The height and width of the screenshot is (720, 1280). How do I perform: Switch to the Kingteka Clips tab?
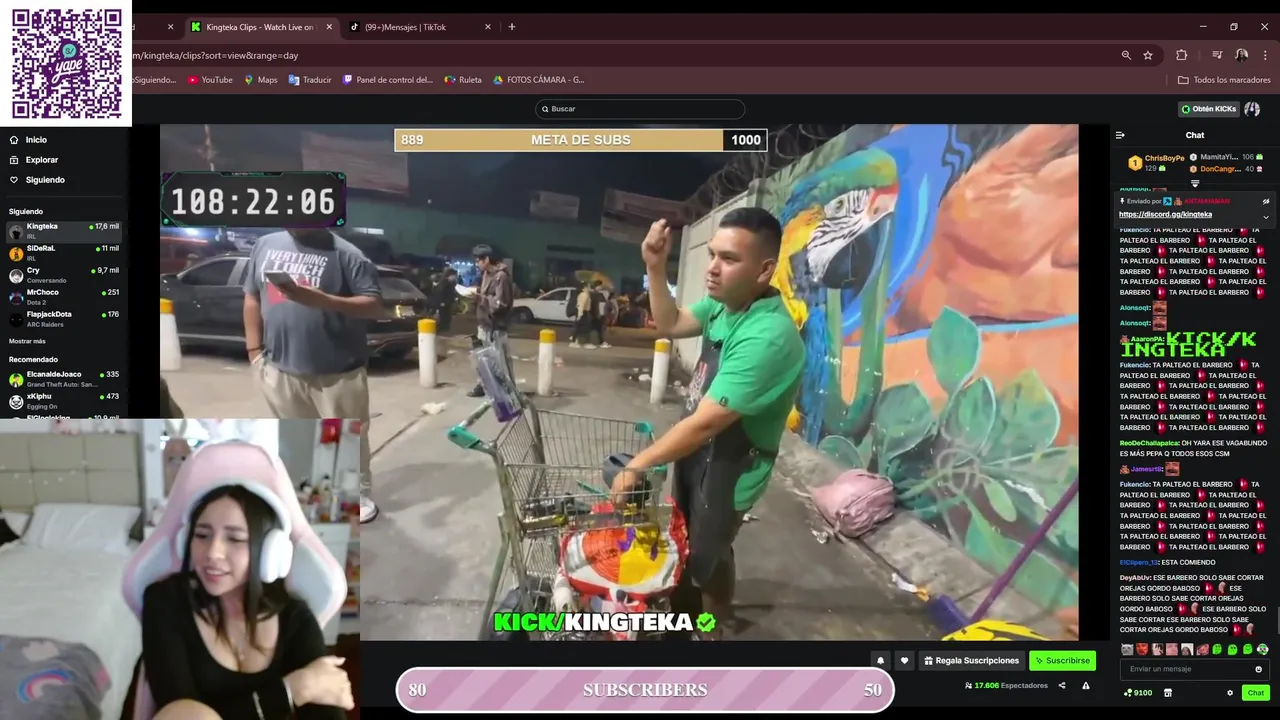[x=261, y=27]
